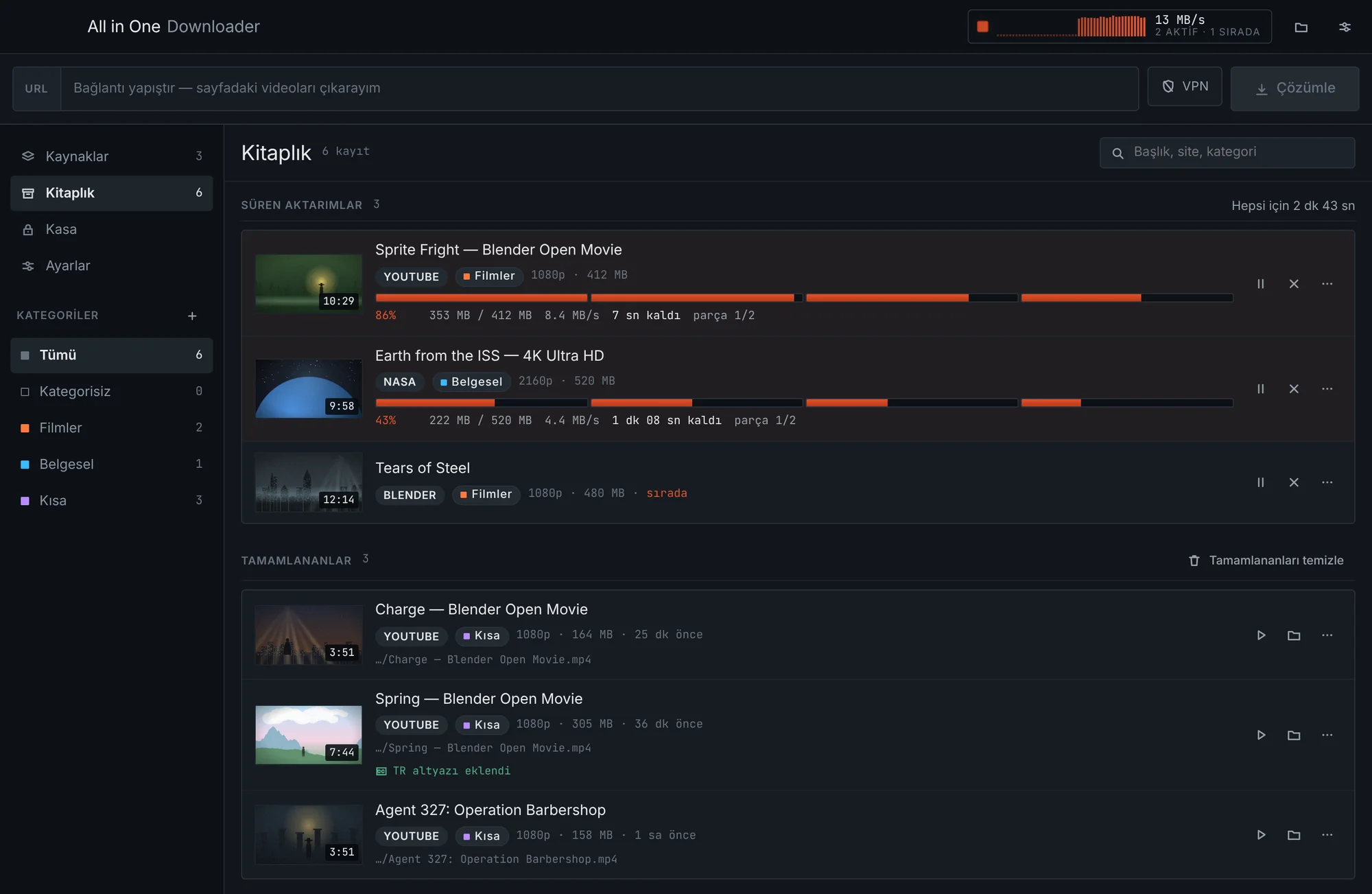
Task: Show Charge file in its folder
Action: (1294, 635)
